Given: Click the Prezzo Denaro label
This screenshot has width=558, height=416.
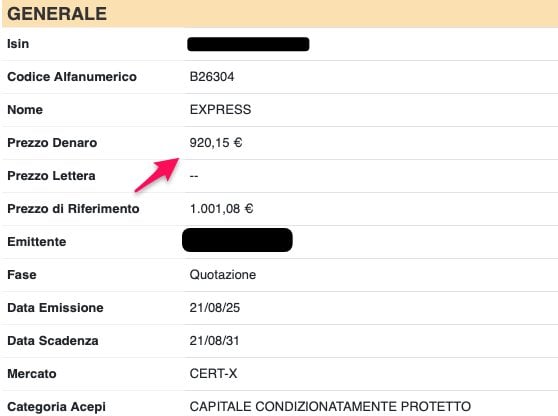Looking at the screenshot, I should [52, 143].
